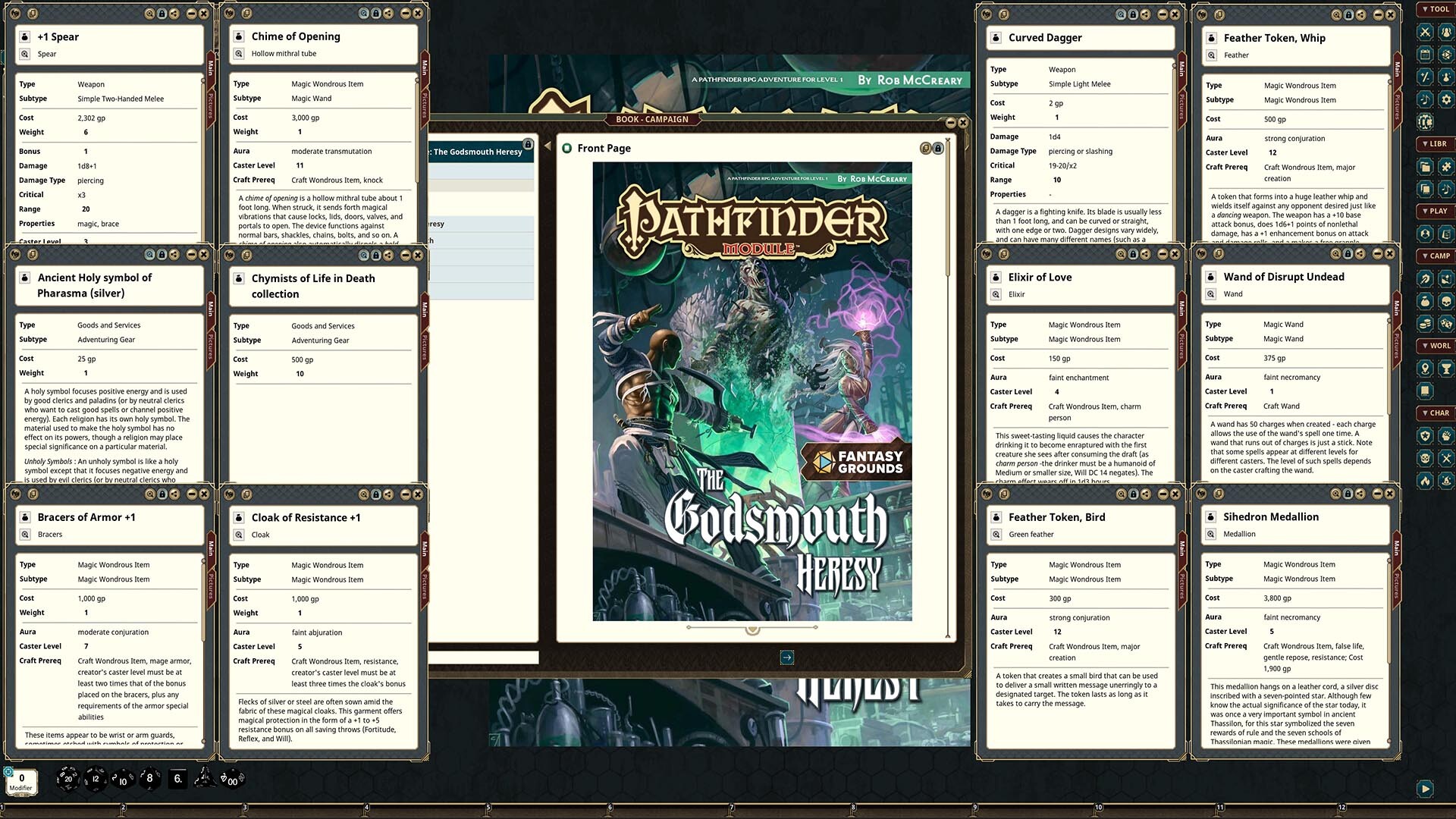1456x819 pixels.
Task: Open the flame spells character icon
Action: coord(1425,480)
